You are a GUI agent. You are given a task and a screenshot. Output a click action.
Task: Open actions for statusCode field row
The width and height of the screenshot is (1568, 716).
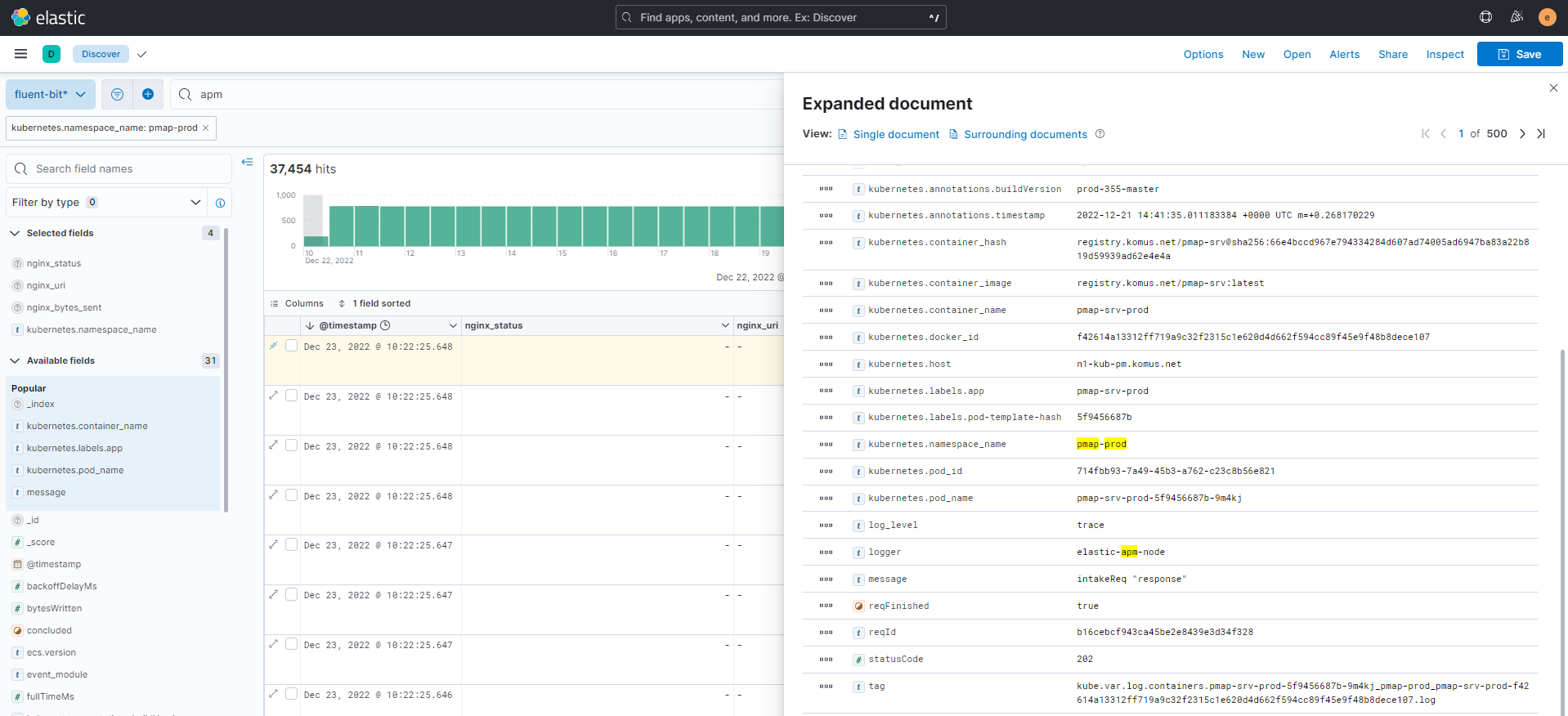point(826,659)
